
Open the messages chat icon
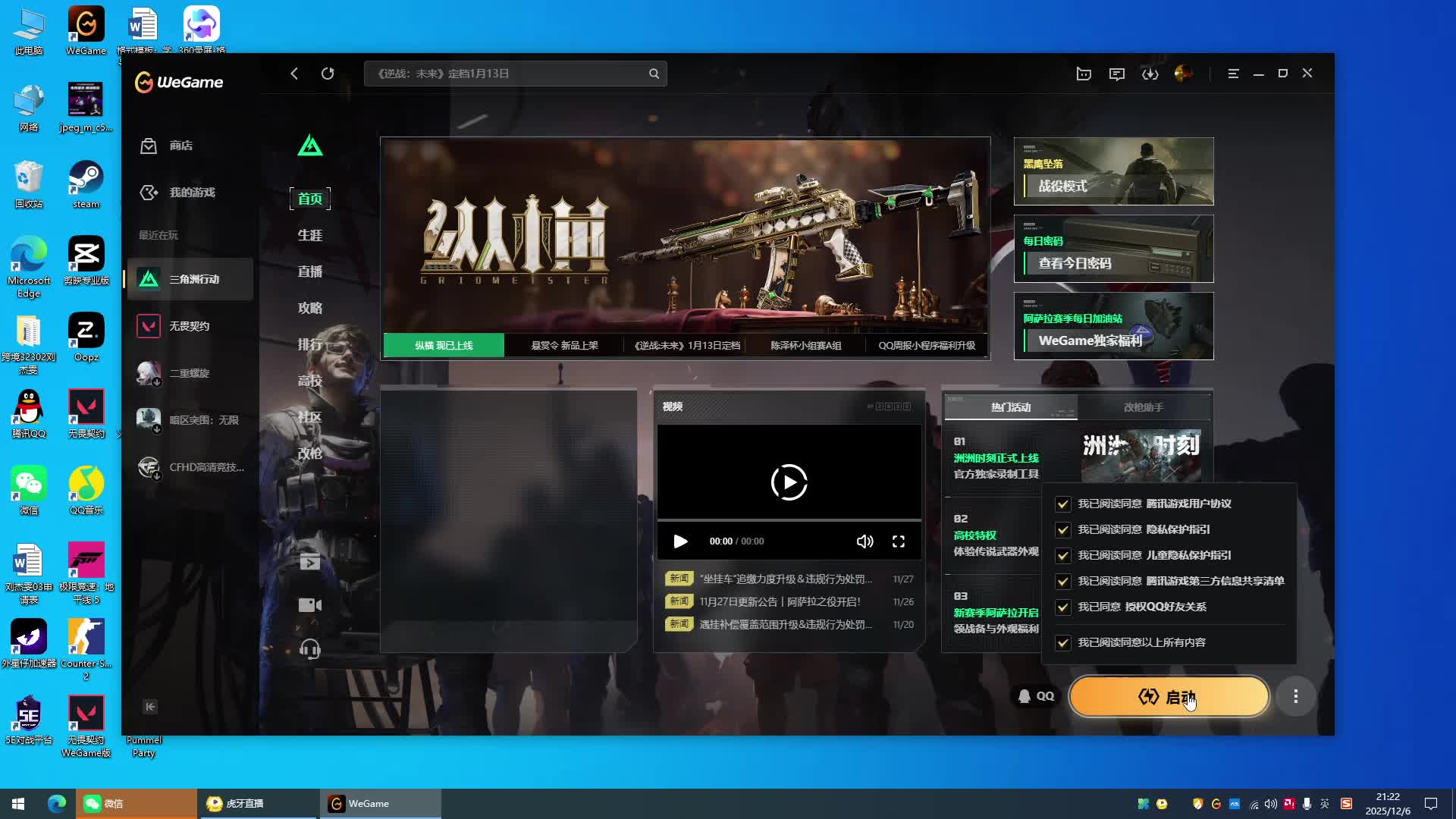(1117, 74)
